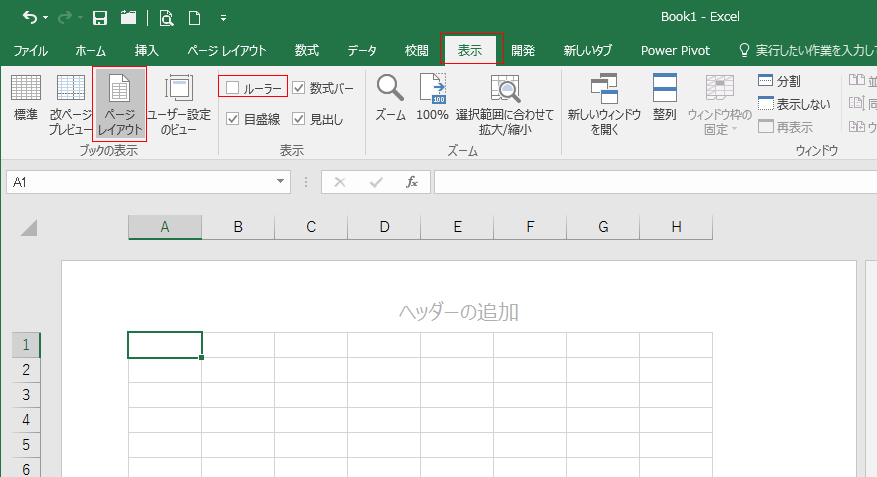Click the Undo arrow icon
This screenshot has height=477, width=877.
point(30,18)
